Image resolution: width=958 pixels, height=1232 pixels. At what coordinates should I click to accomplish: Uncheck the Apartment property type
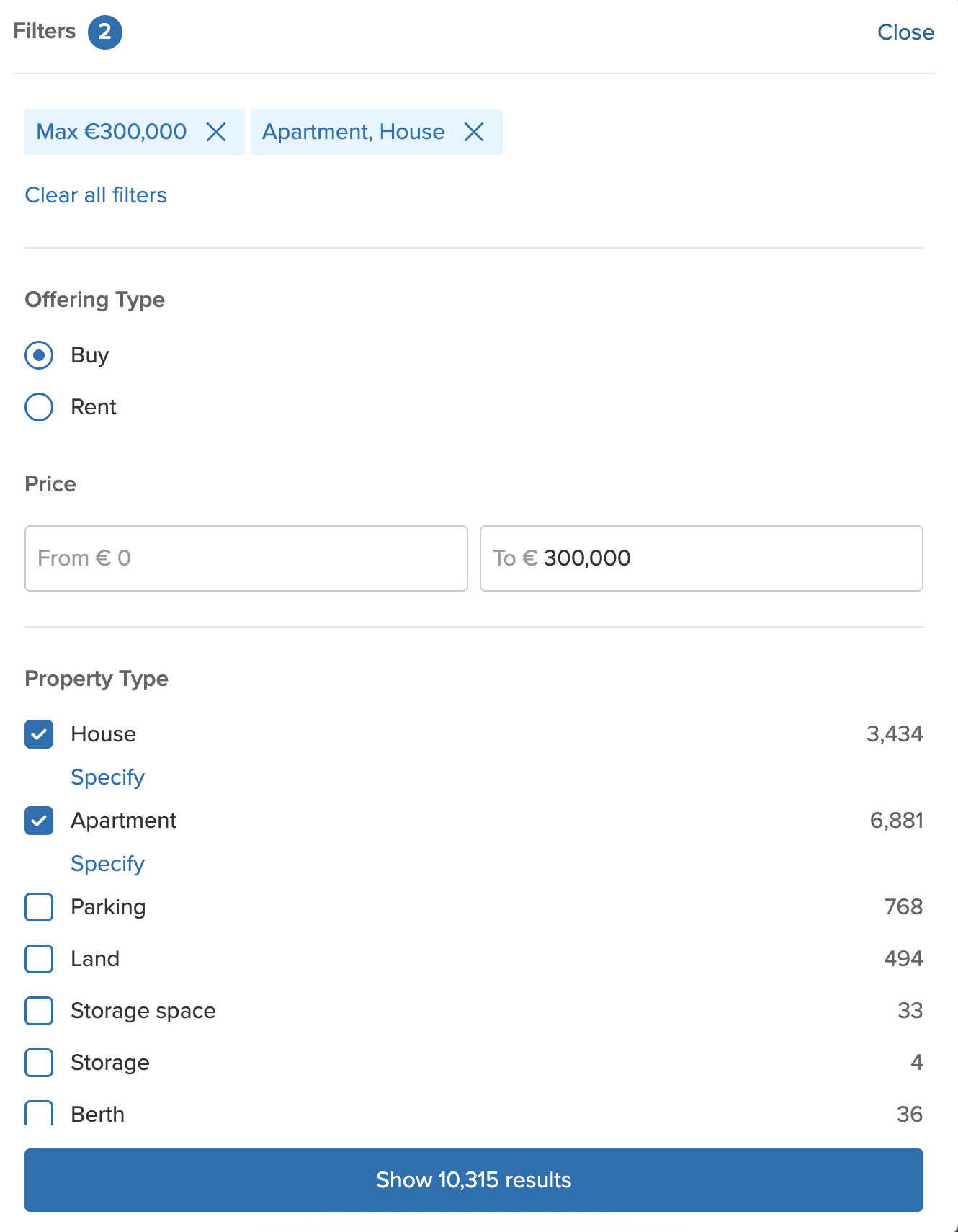39,821
